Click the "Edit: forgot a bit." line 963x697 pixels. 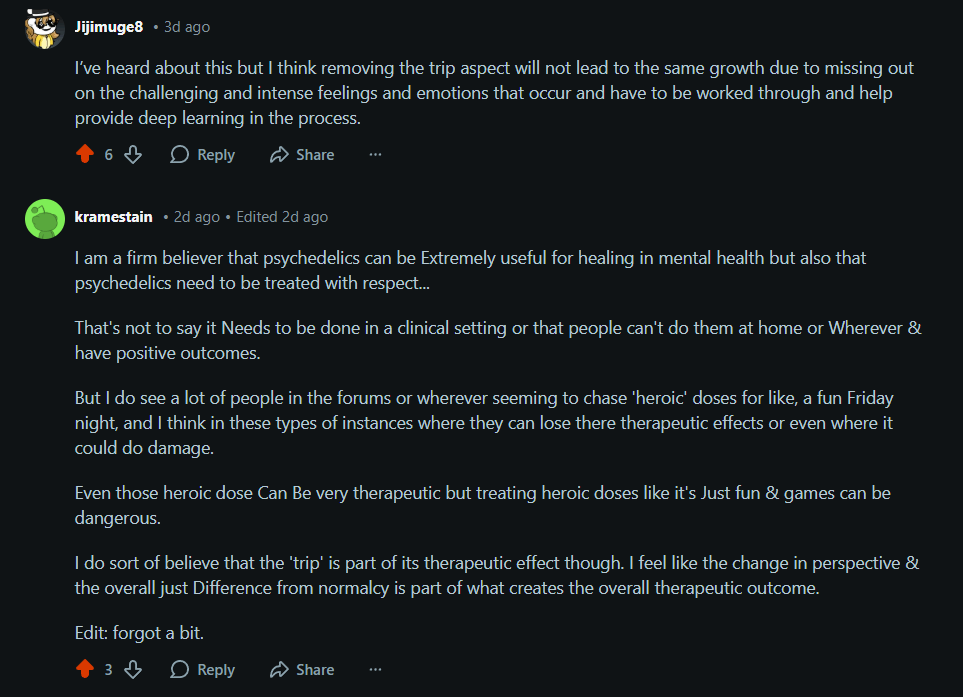(x=140, y=631)
